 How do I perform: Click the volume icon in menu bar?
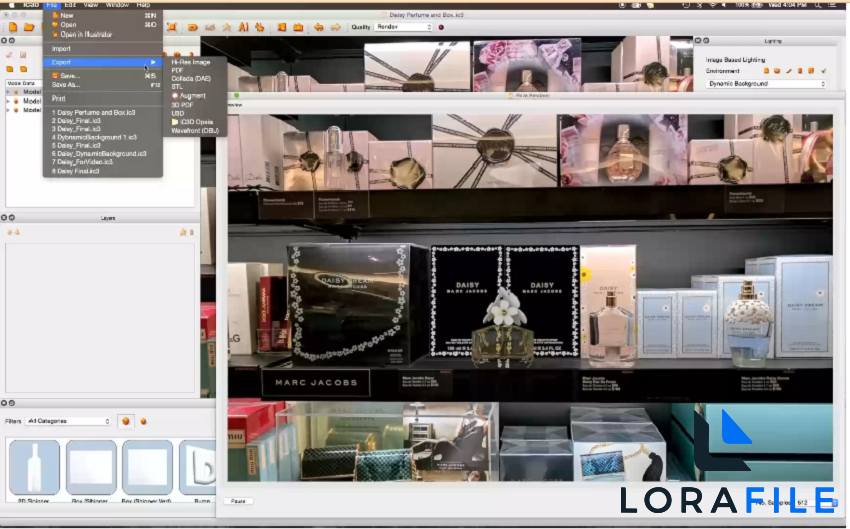[x=724, y=5]
